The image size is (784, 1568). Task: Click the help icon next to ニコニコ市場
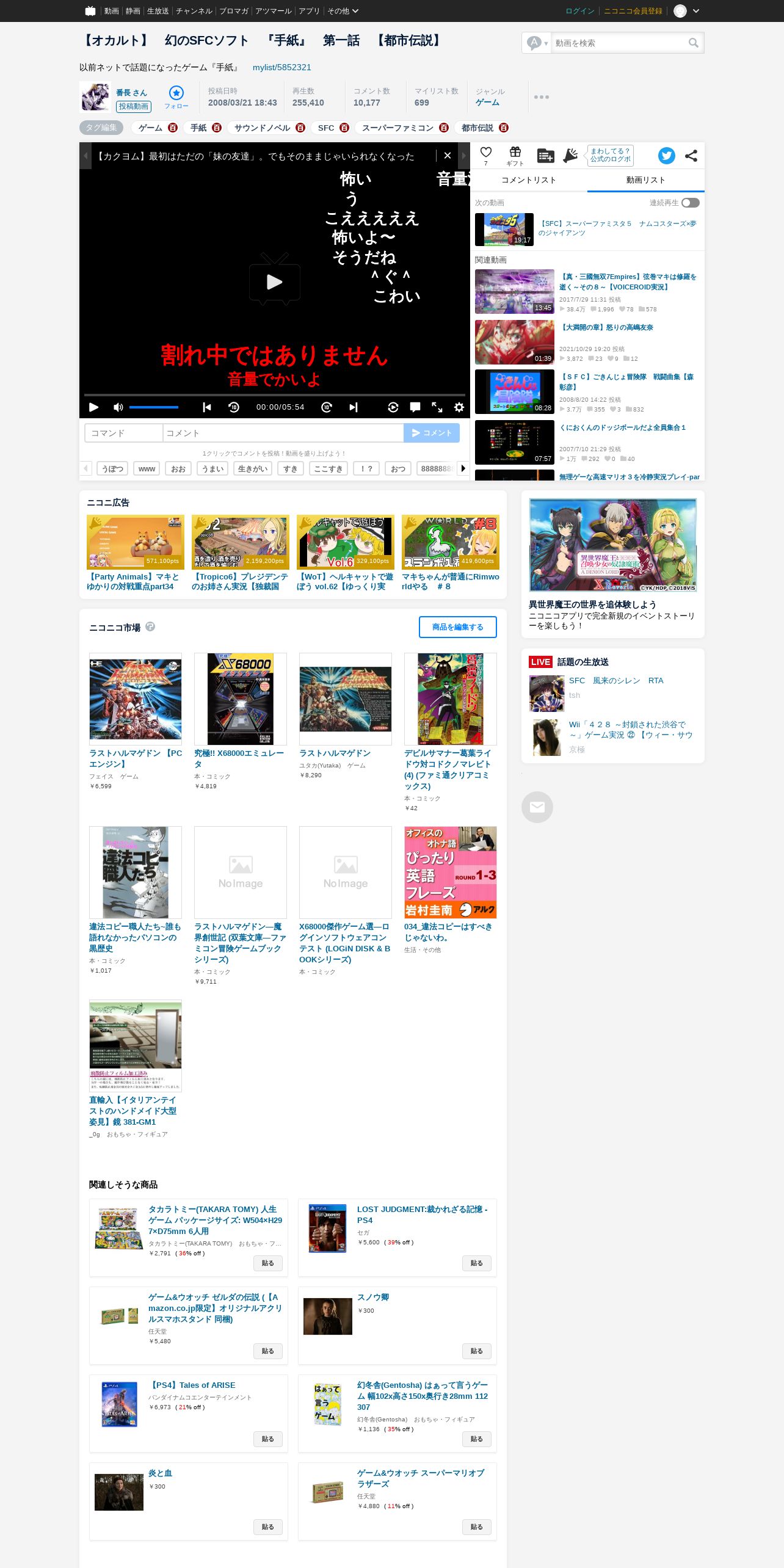(x=150, y=626)
